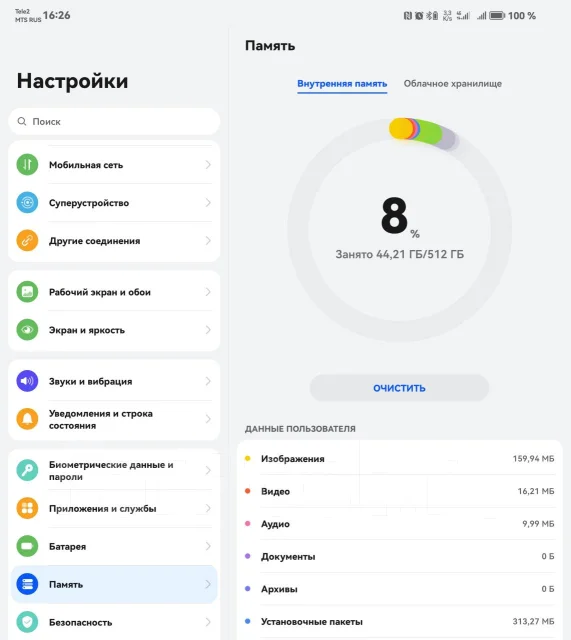
Task: Open Суперустройство chevron arrow
Action: [x=208, y=202]
